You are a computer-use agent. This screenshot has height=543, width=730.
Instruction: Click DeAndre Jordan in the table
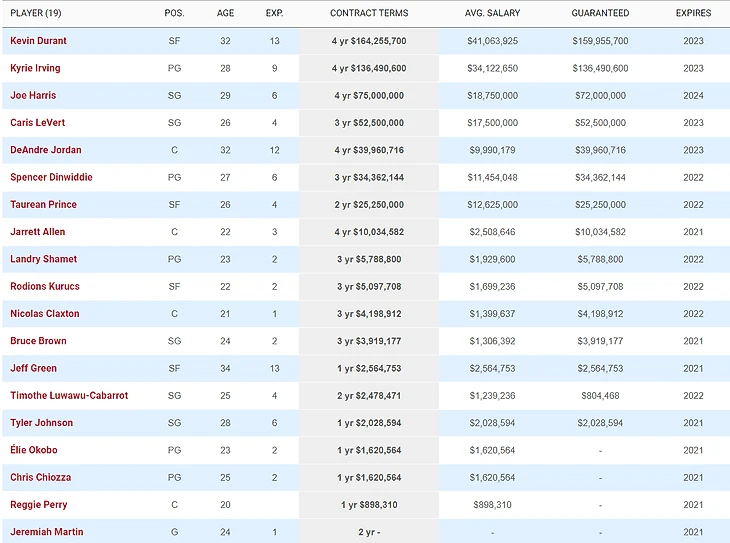[x=46, y=150]
